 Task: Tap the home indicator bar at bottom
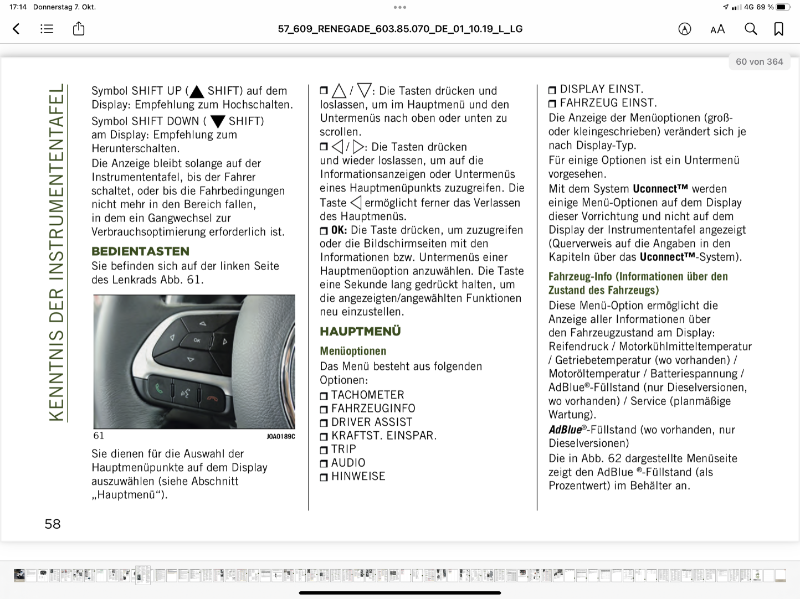[400, 593]
